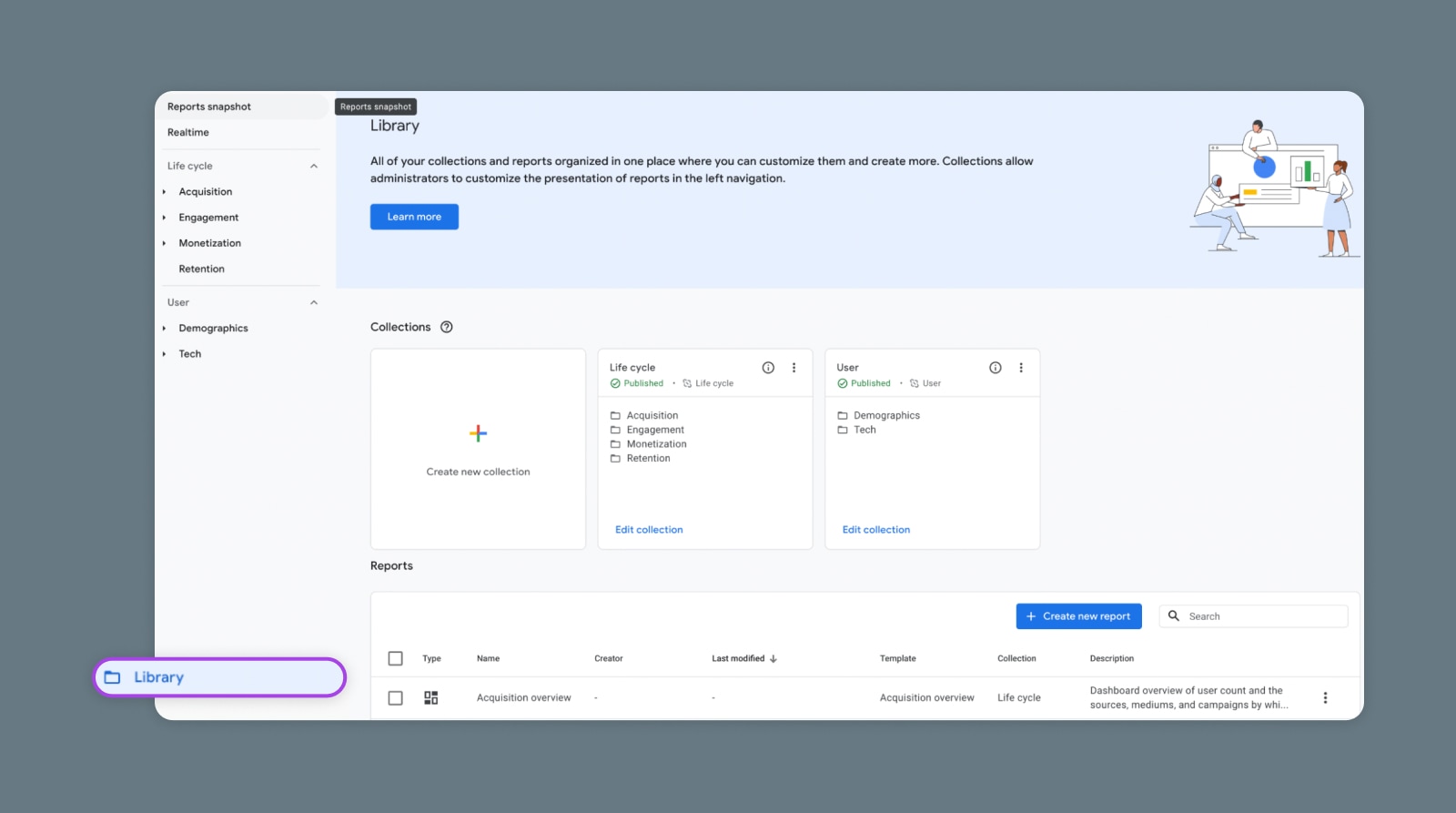Open row options for Acquisition overview report

point(1325,697)
